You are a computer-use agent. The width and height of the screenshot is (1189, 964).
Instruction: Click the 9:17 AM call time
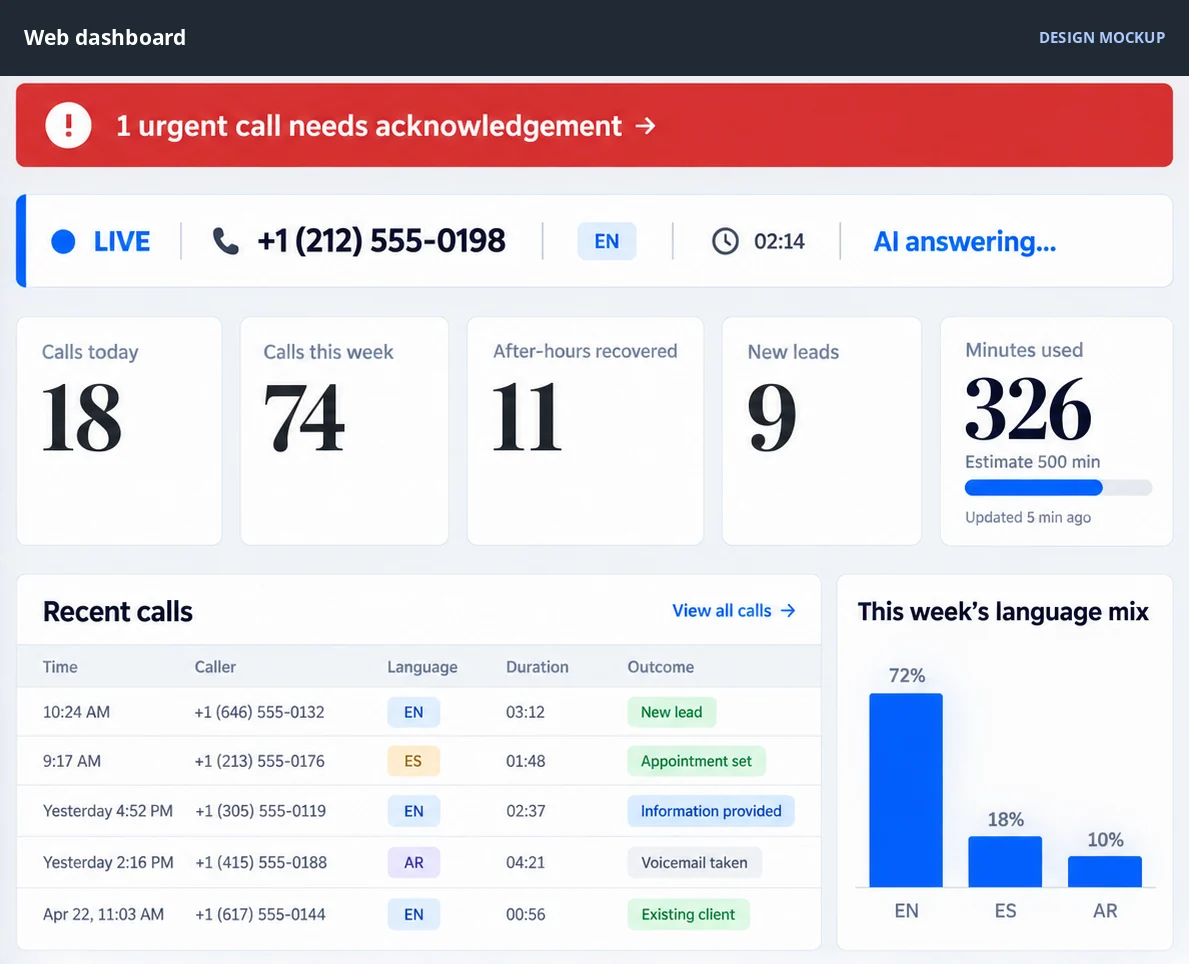coord(71,761)
